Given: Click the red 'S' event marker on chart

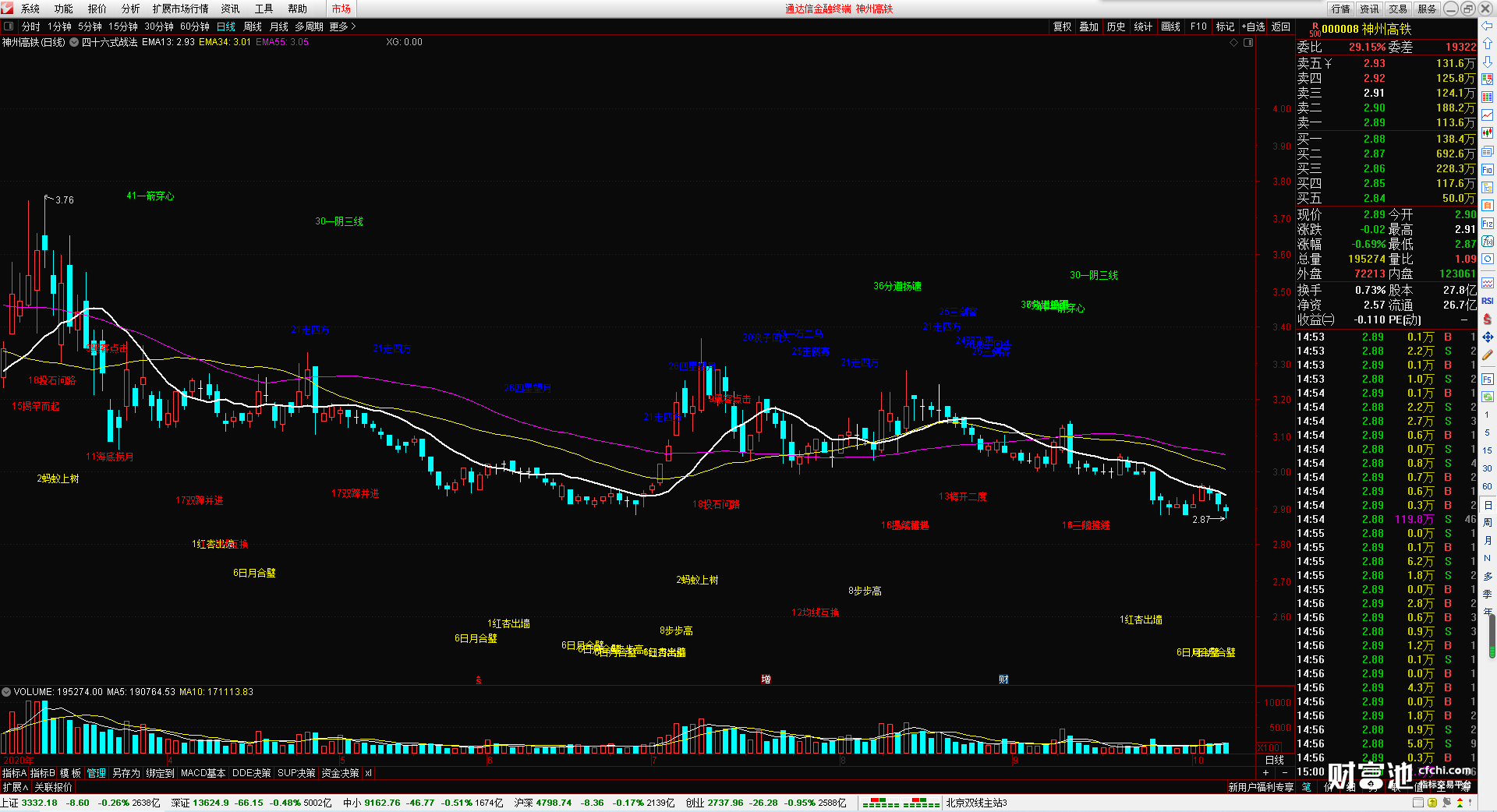Looking at the screenshot, I should click(x=478, y=680).
